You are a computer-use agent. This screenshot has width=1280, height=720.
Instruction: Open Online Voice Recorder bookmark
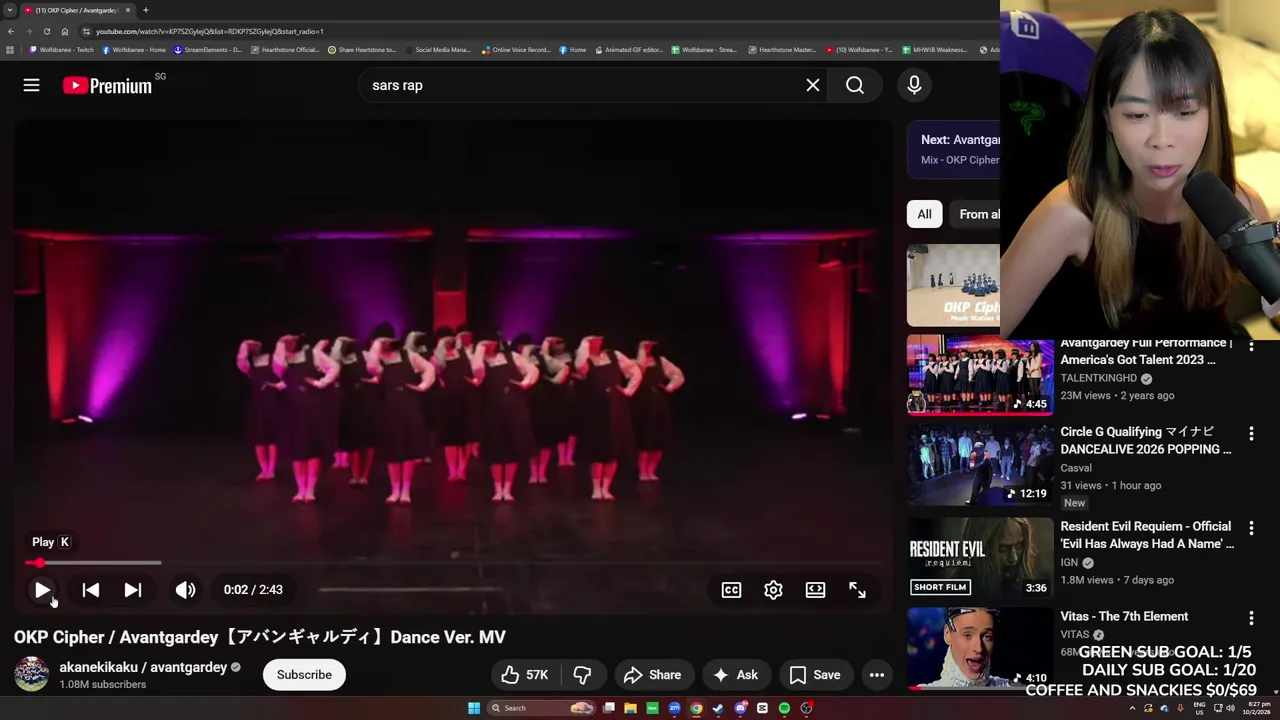coord(516,50)
